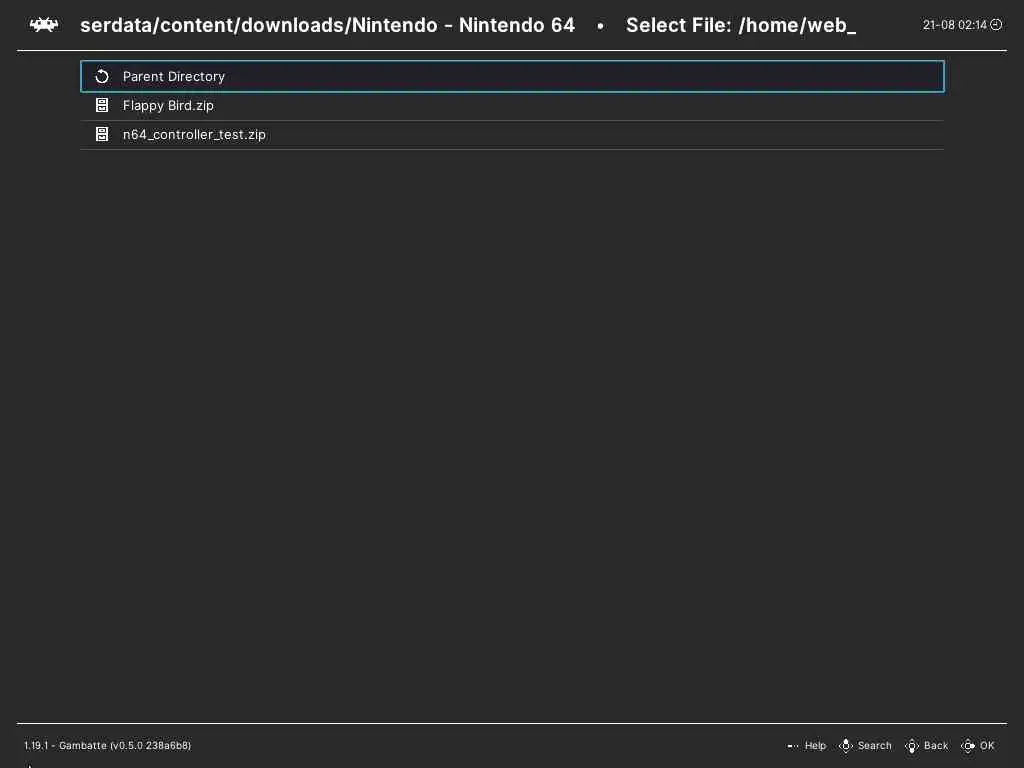
Task: Click the 1.19.1 - Gambatte version text
Action: click(108, 746)
